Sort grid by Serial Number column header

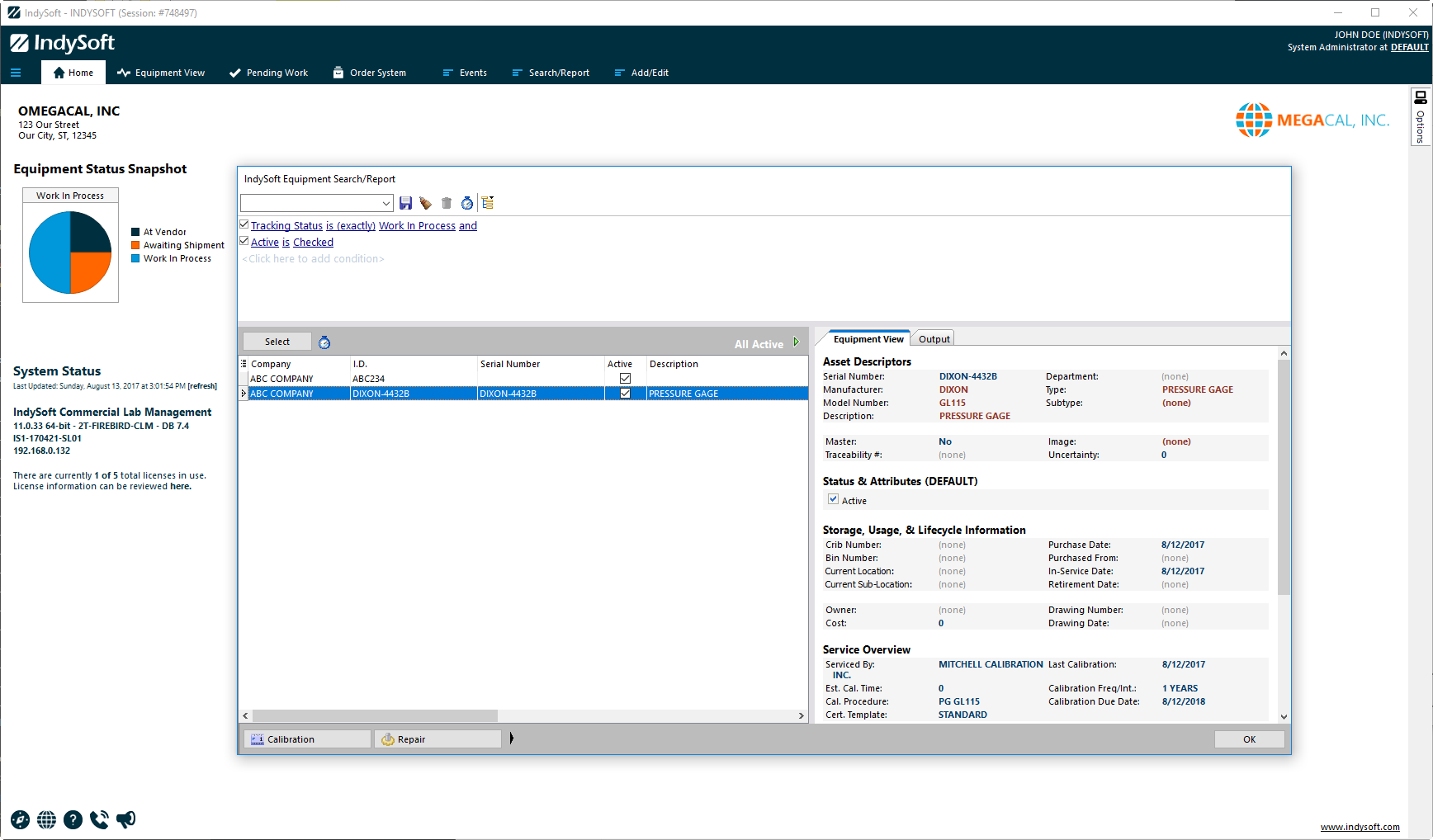click(x=541, y=364)
